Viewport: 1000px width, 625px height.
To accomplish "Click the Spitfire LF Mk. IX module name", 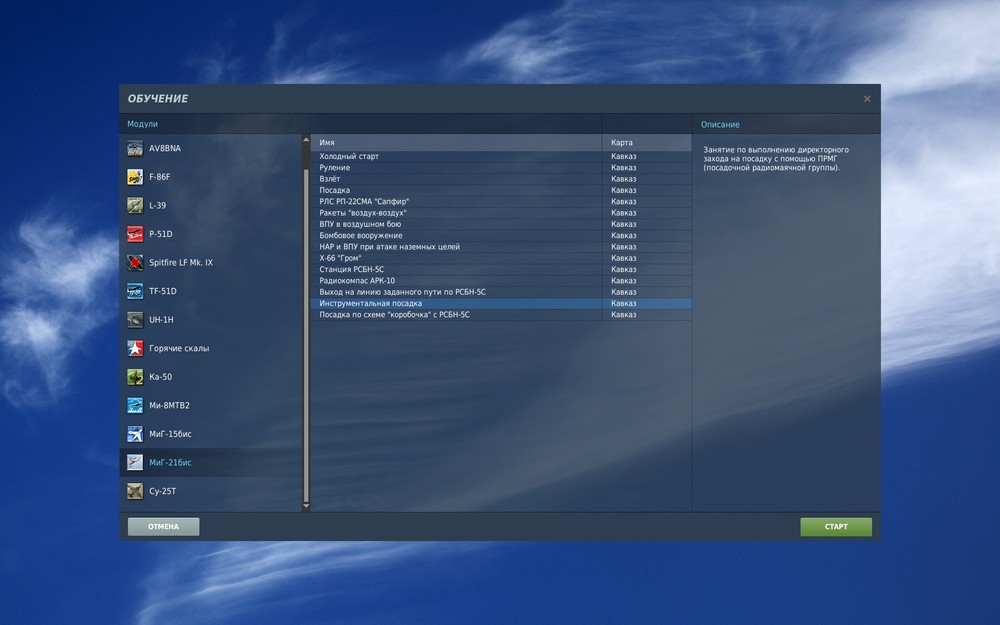I will 181,263.
